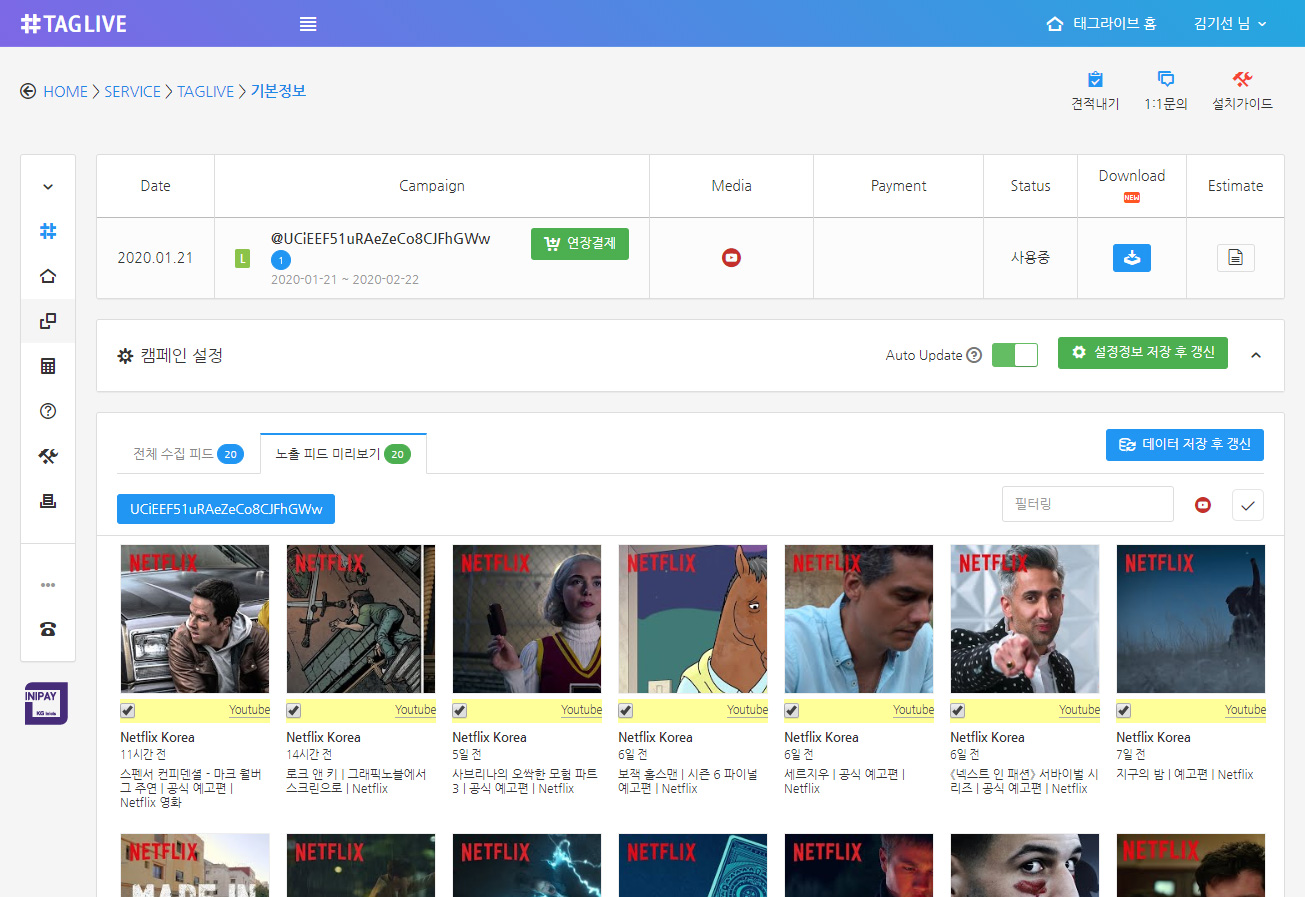Open HOME breadcrumb link
Image resolution: width=1305 pixels, height=897 pixels.
[65, 91]
